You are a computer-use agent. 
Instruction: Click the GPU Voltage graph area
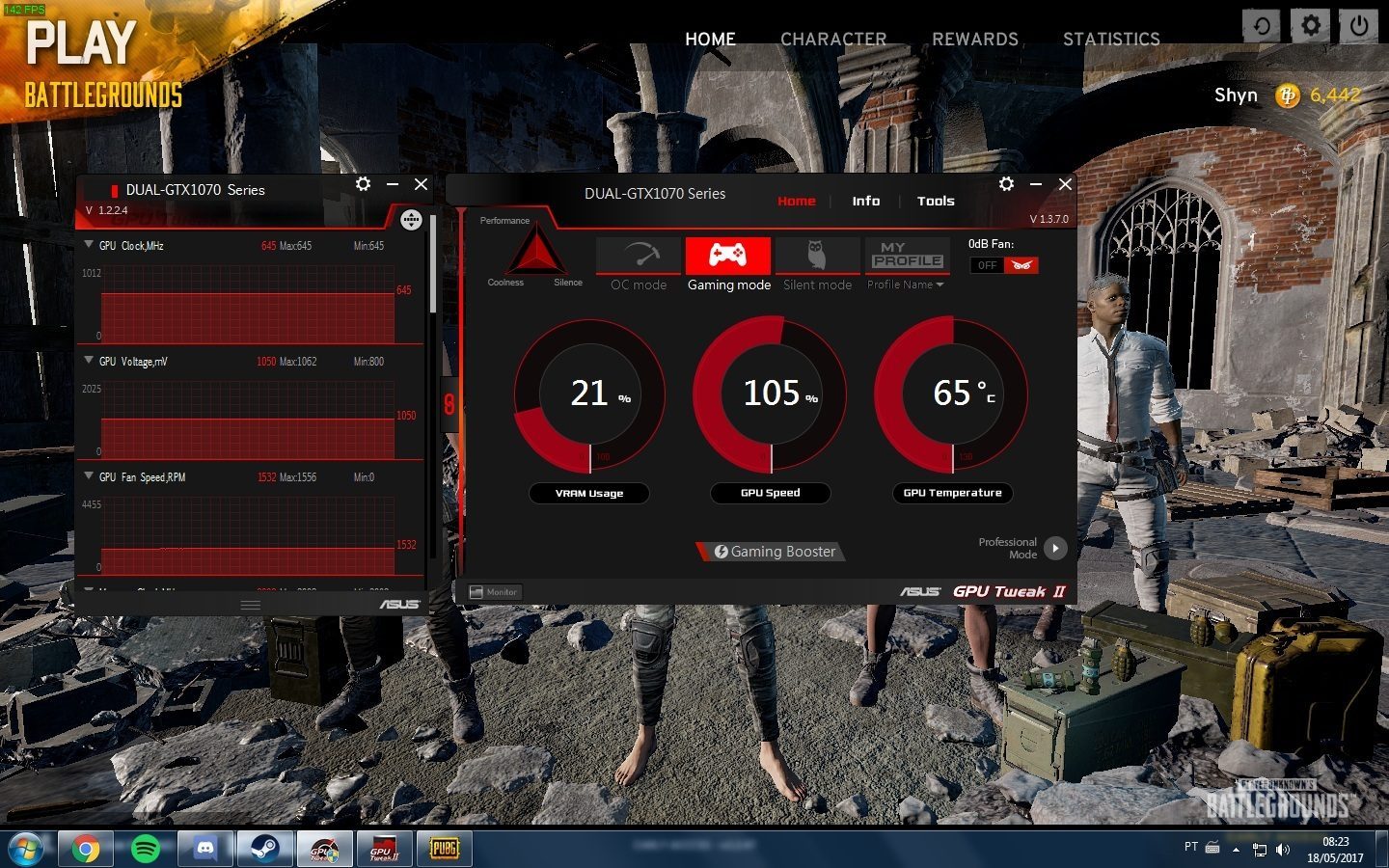[x=248, y=420]
